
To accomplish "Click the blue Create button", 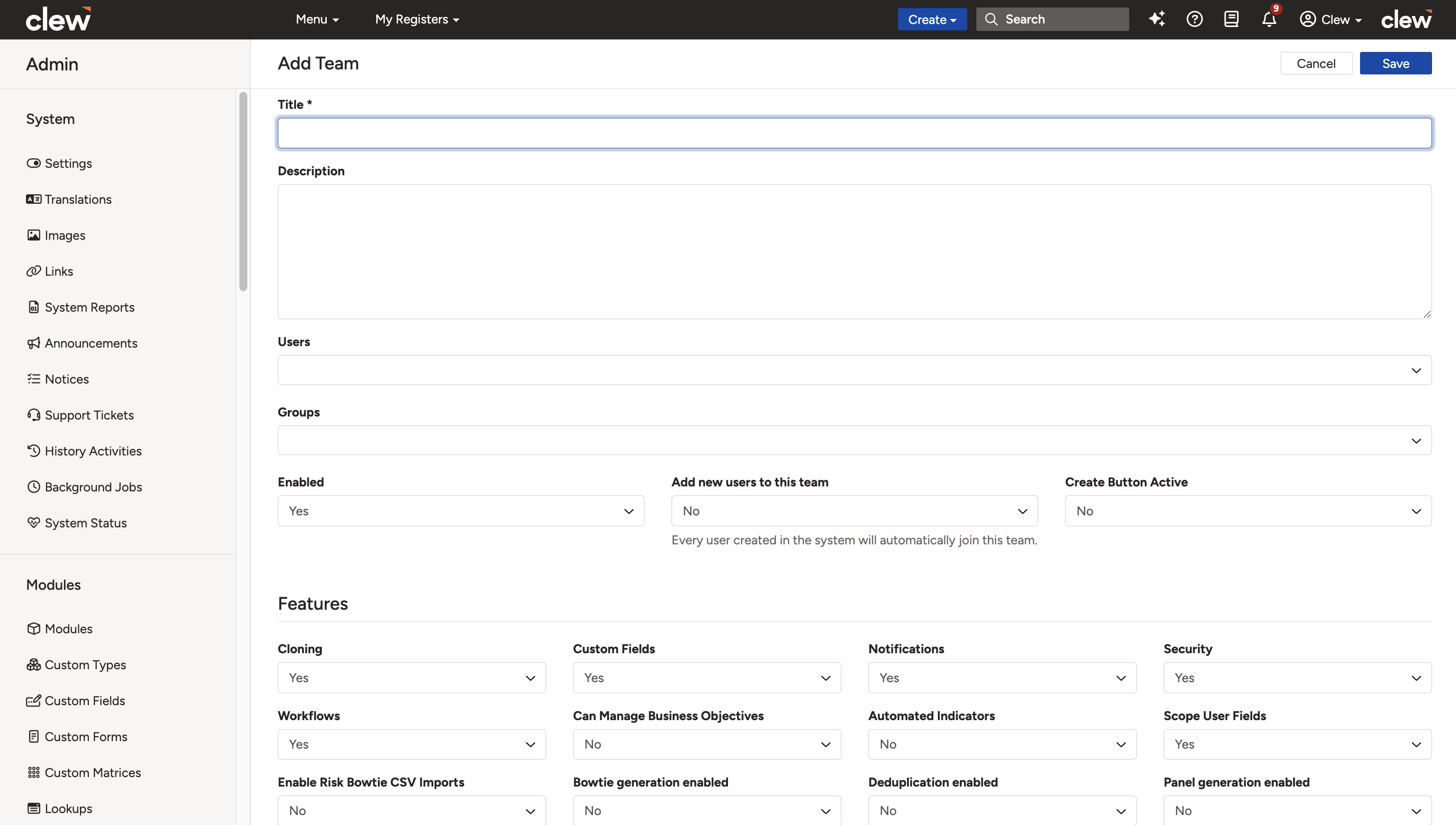I will (932, 19).
